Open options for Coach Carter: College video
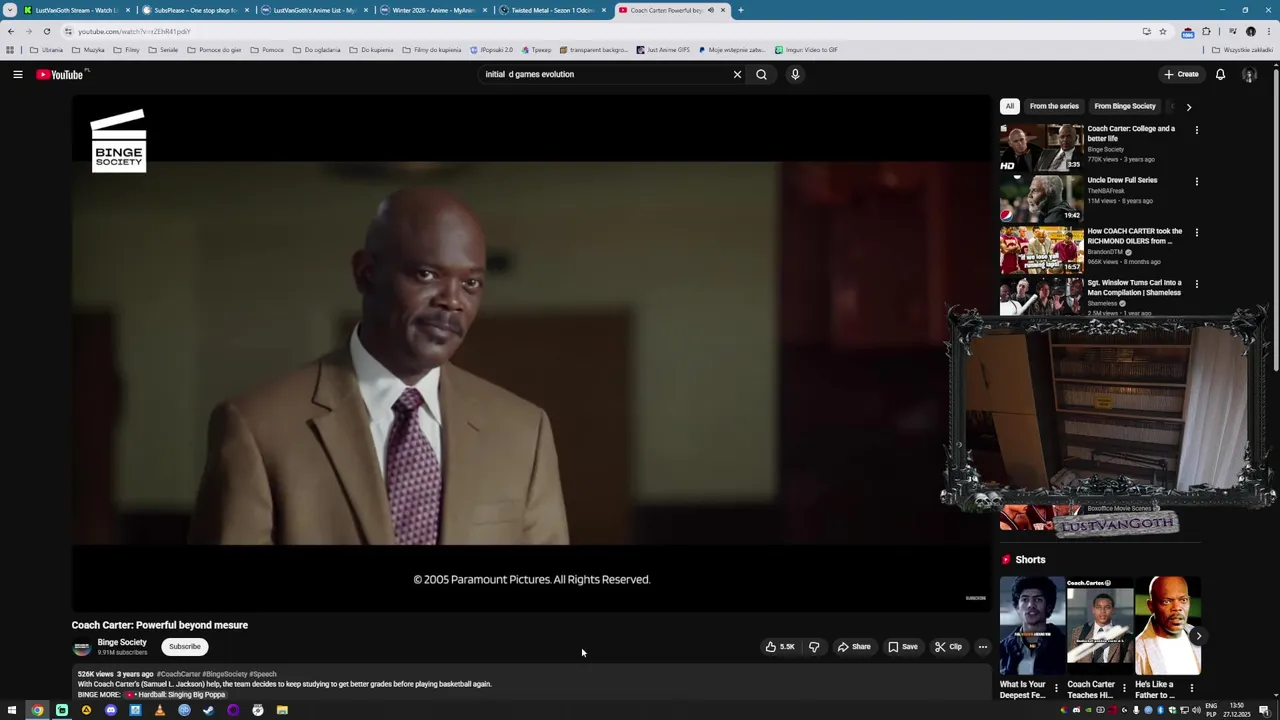Viewport: 1280px width, 720px height. pos(1196,130)
